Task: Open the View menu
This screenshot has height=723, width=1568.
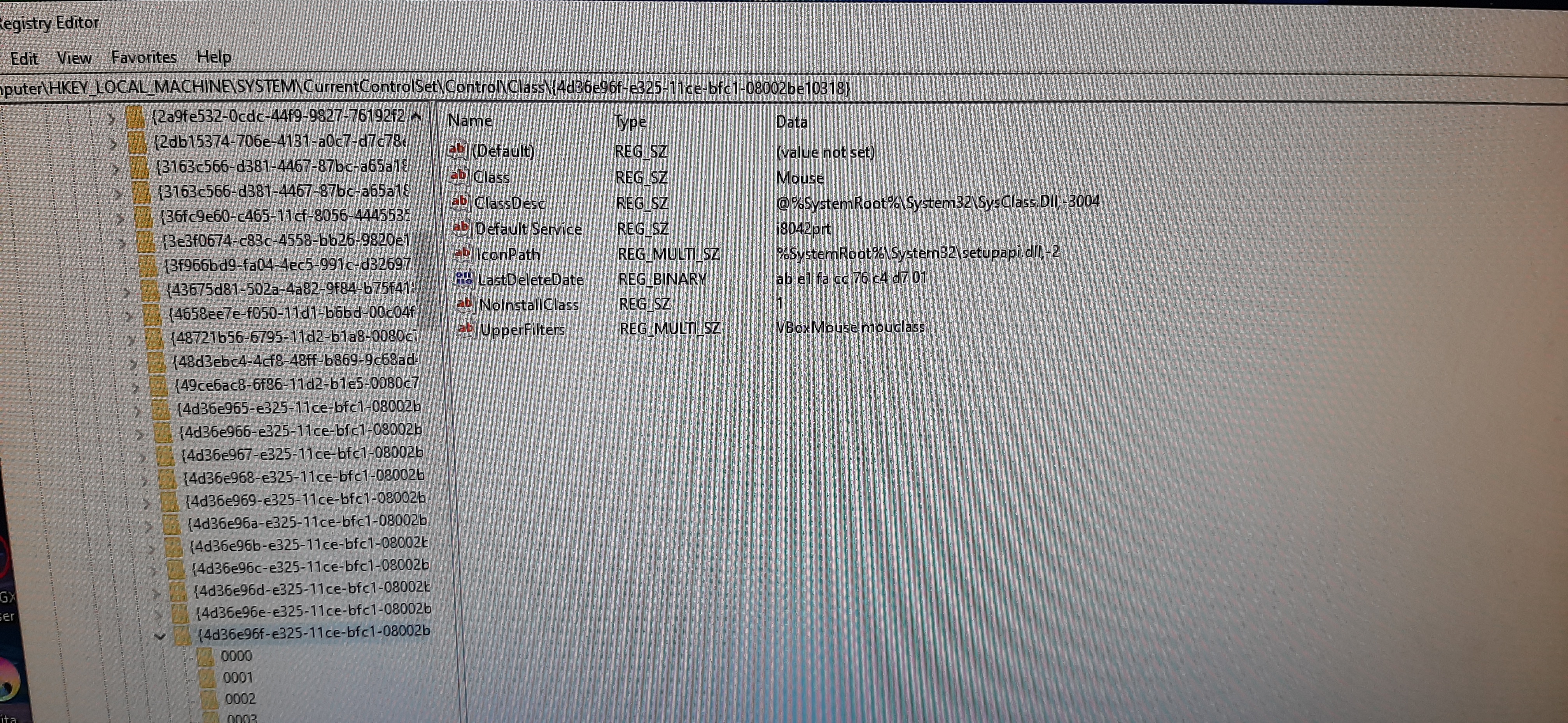Action: click(x=73, y=58)
